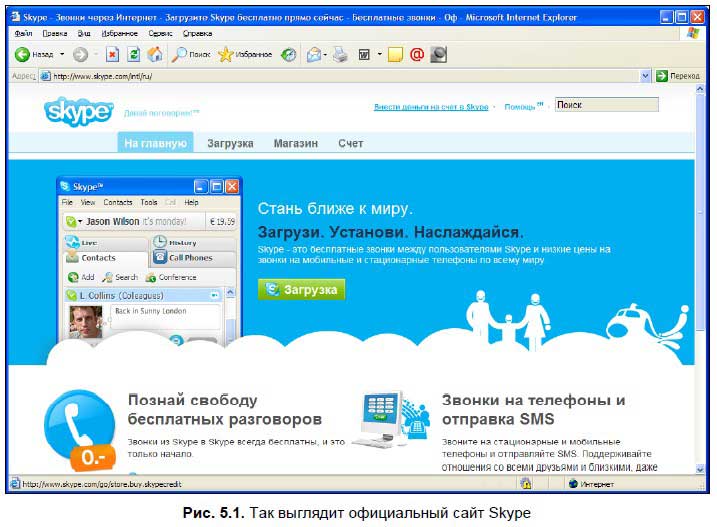Go to the browser Home icon

pyautogui.click(x=155, y=54)
